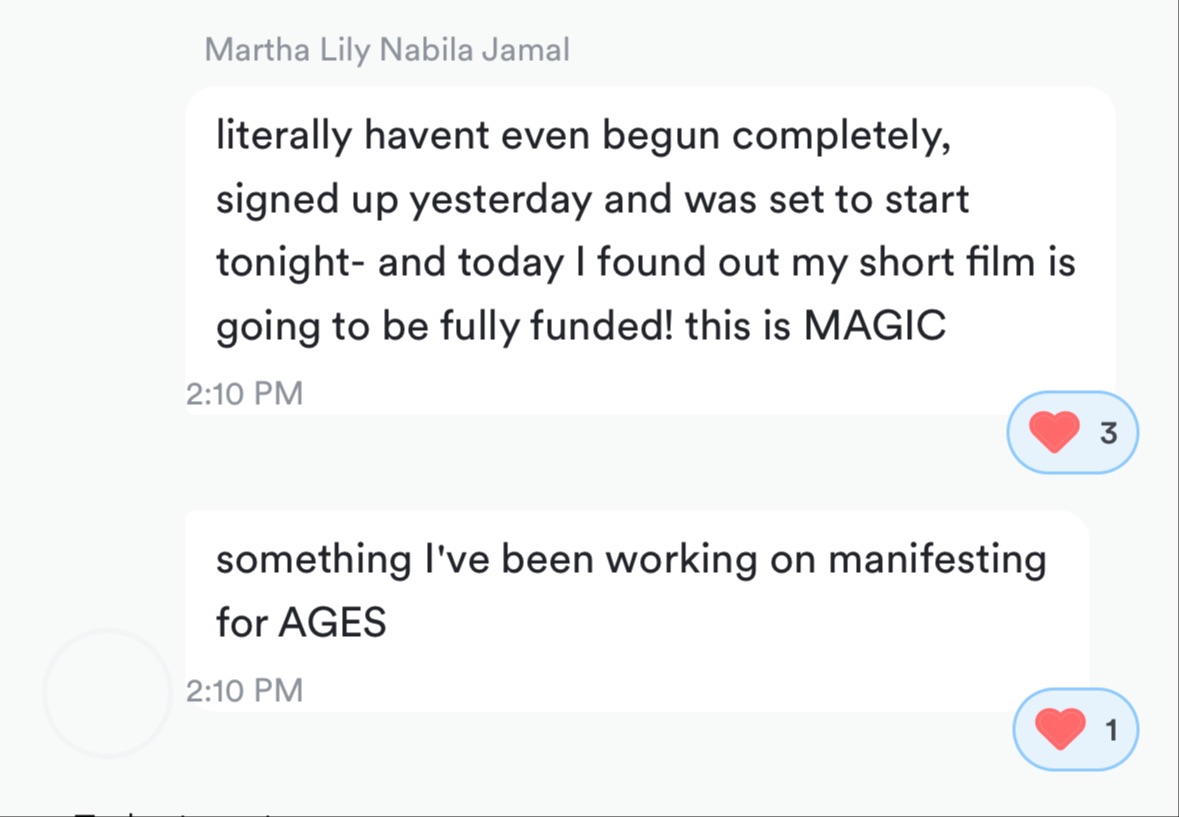Open the sender's empty avatar circle
The width and height of the screenshot is (1179, 817).
pyautogui.click(x=107, y=692)
